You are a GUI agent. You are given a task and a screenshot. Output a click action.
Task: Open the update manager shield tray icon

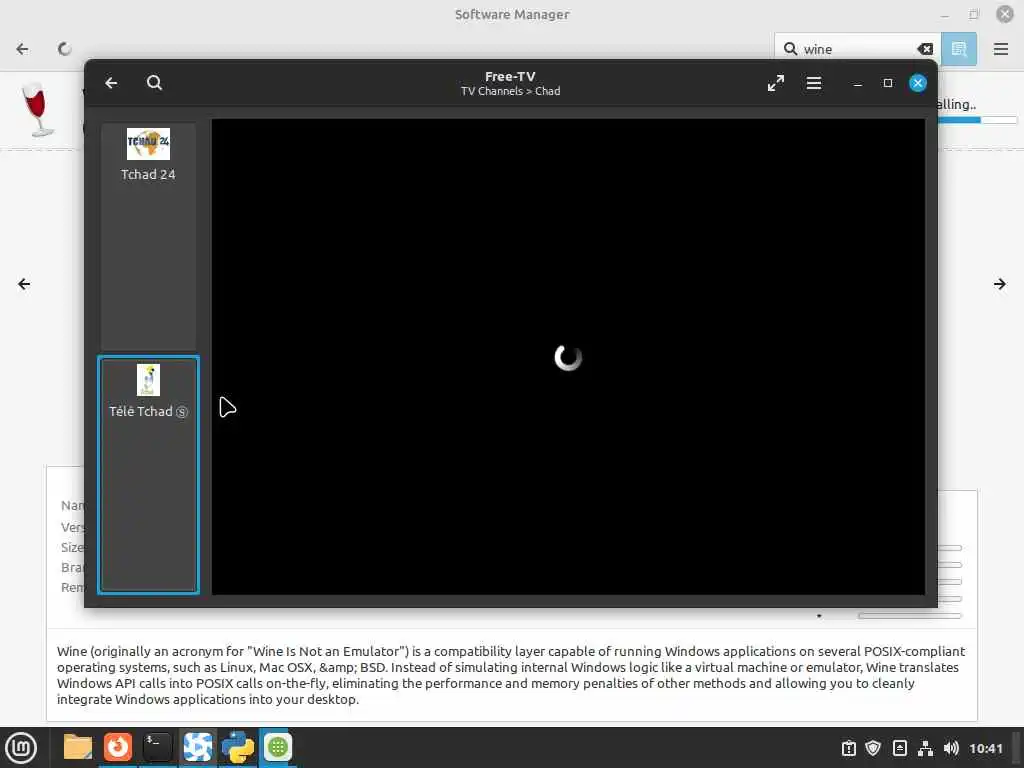point(873,748)
